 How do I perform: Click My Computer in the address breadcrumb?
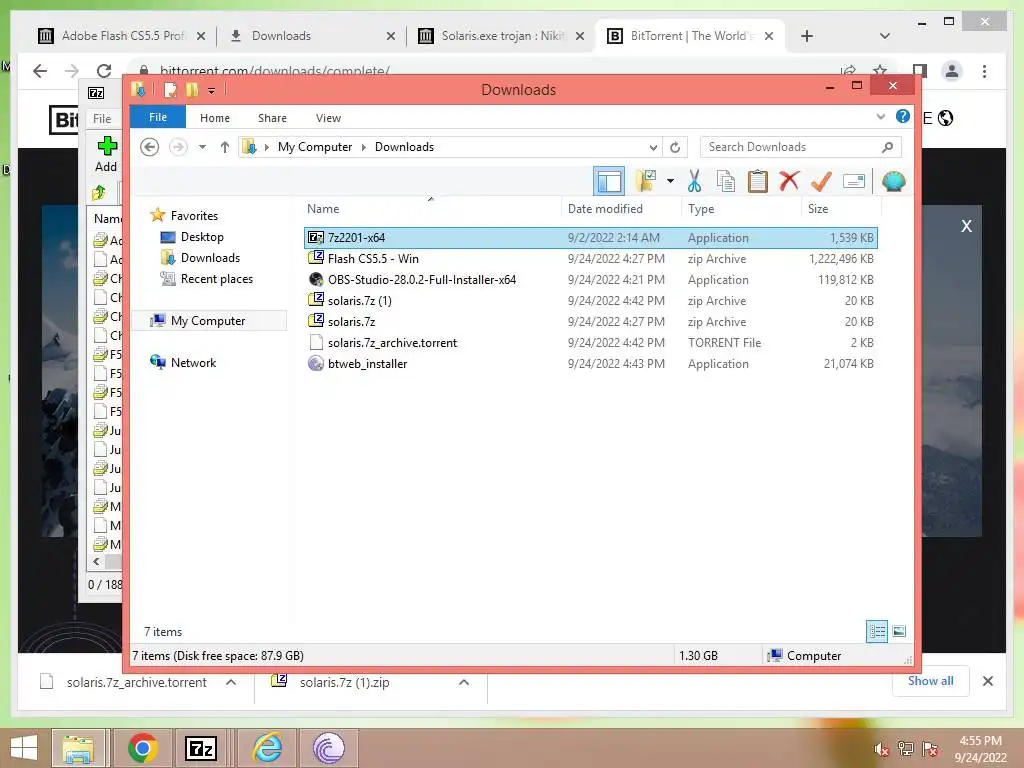pos(315,147)
